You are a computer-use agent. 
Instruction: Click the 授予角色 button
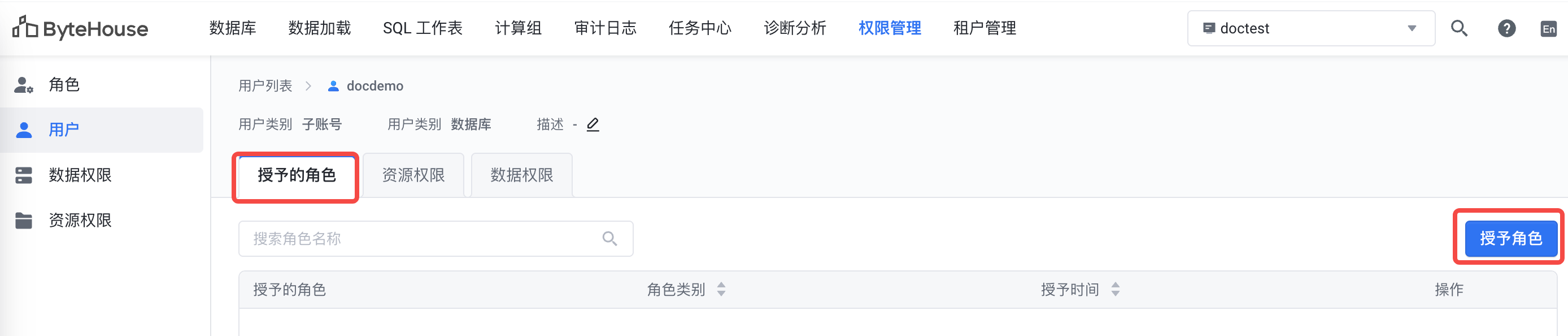1510,239
